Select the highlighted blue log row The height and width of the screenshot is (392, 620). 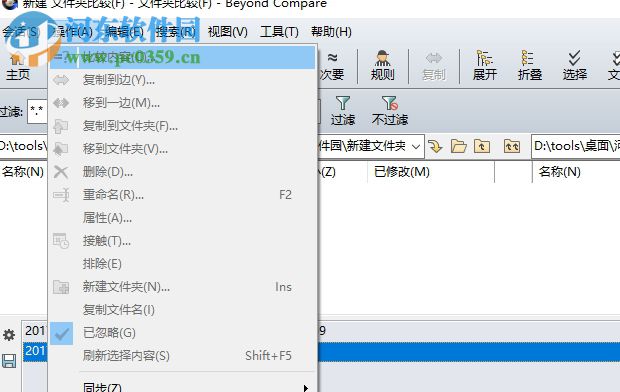pyautogui.click(x=321, y=351)
